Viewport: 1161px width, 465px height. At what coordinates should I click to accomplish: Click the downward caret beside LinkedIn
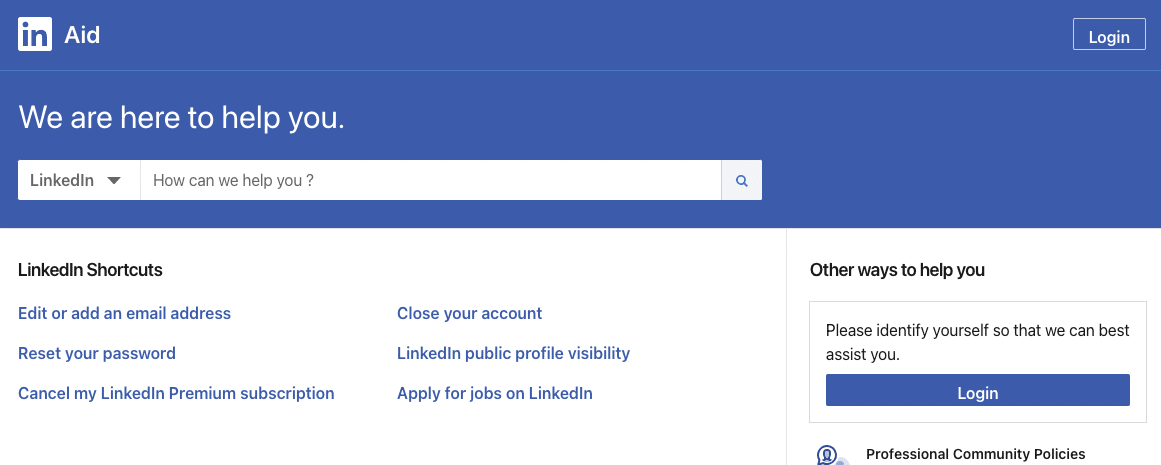click(114, 180)
